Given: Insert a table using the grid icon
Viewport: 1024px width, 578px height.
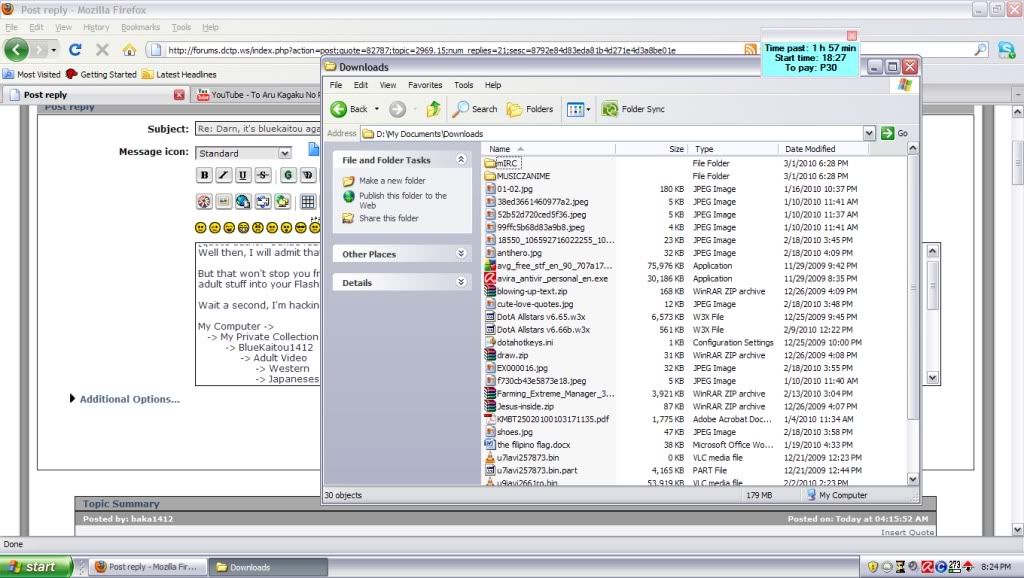Looking at the screenshot, I should click(308, 201).
